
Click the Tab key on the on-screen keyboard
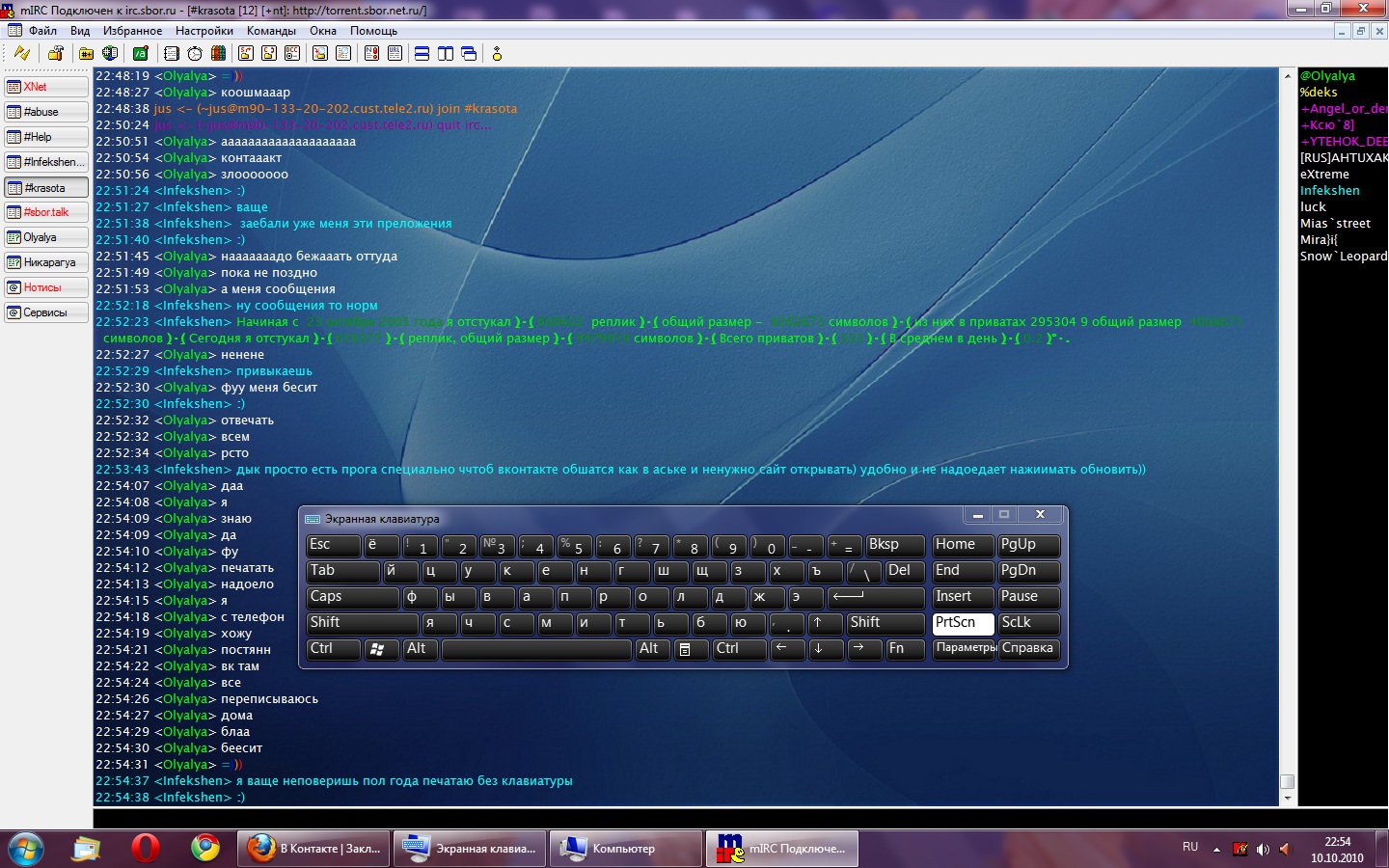342,571
